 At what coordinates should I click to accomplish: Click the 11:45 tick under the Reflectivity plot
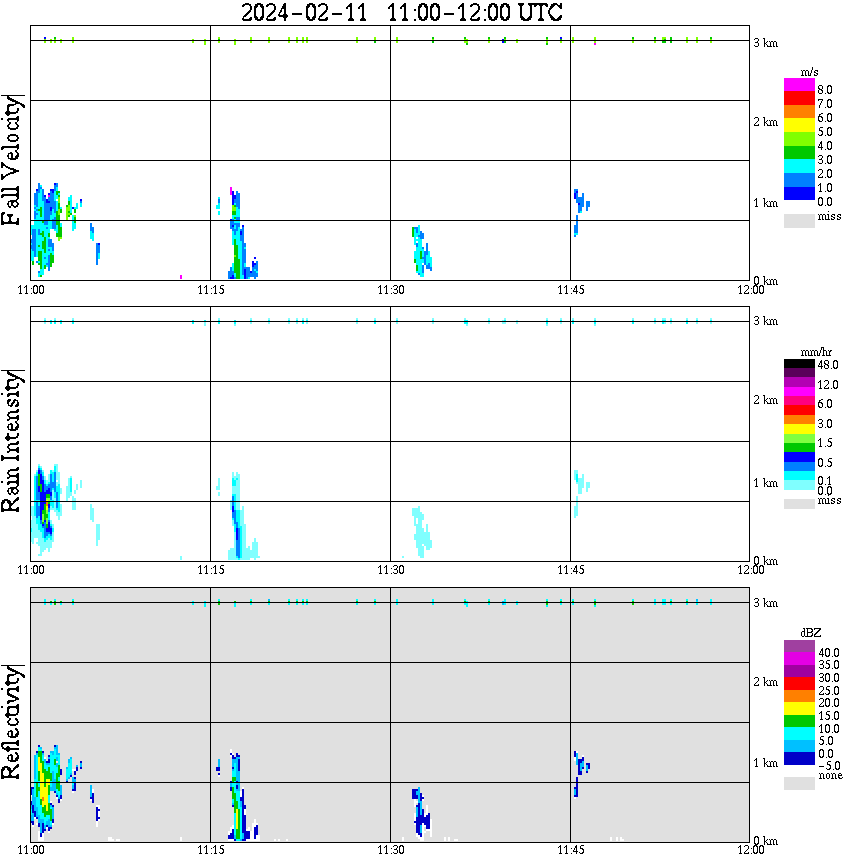571,850
